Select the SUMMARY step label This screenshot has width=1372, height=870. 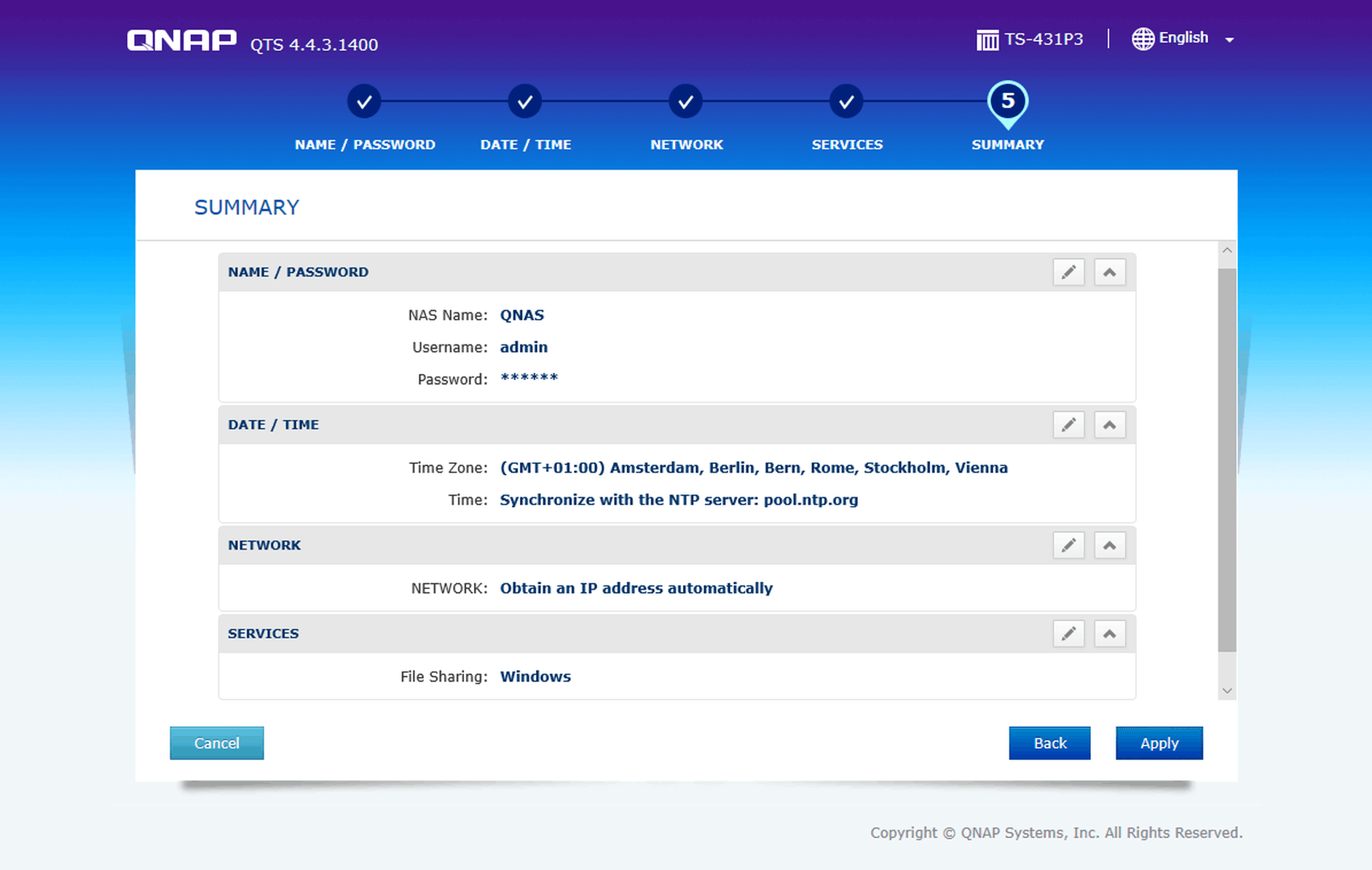[x=1008, y=144]
